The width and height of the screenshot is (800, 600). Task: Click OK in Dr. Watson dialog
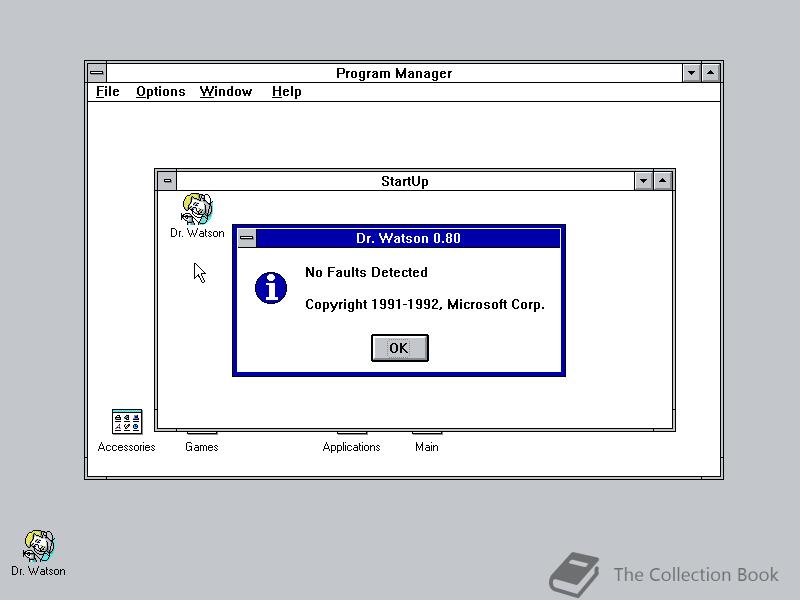399,348
